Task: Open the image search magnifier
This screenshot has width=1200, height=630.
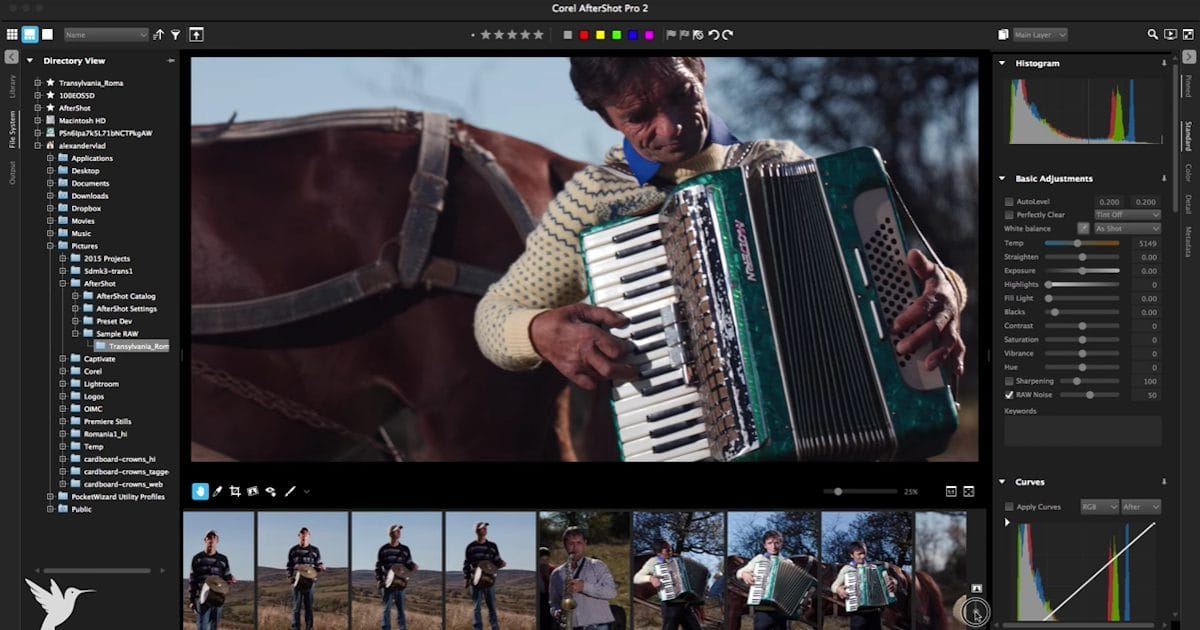Action: [1151, 33]
